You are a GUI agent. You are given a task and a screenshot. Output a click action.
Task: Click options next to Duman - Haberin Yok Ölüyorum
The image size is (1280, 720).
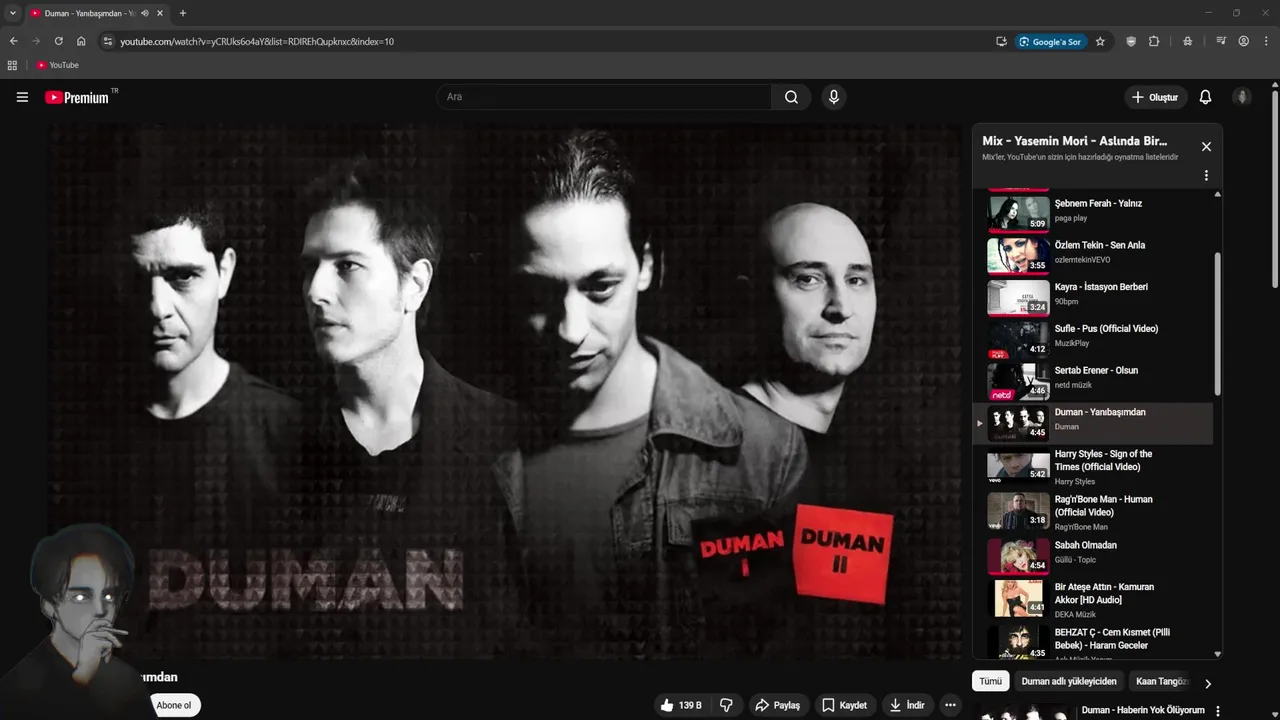pyautogui.click(x=1217, y=710)
